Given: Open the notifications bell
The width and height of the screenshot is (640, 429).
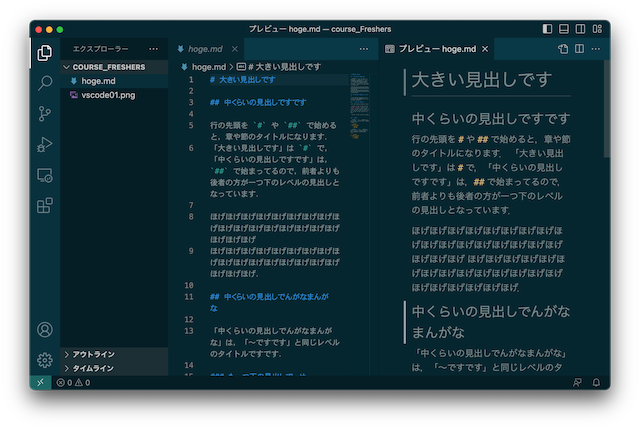Looking at the screenshot, I should (596, 382).
